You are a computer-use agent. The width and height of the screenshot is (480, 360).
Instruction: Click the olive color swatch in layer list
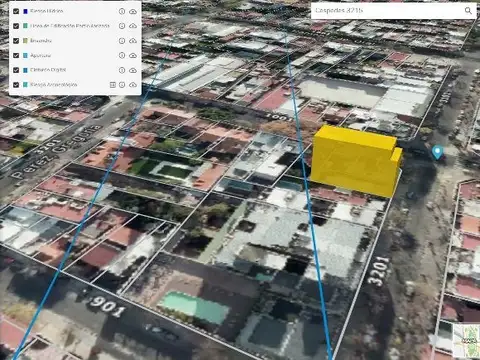tap(25, 41)
